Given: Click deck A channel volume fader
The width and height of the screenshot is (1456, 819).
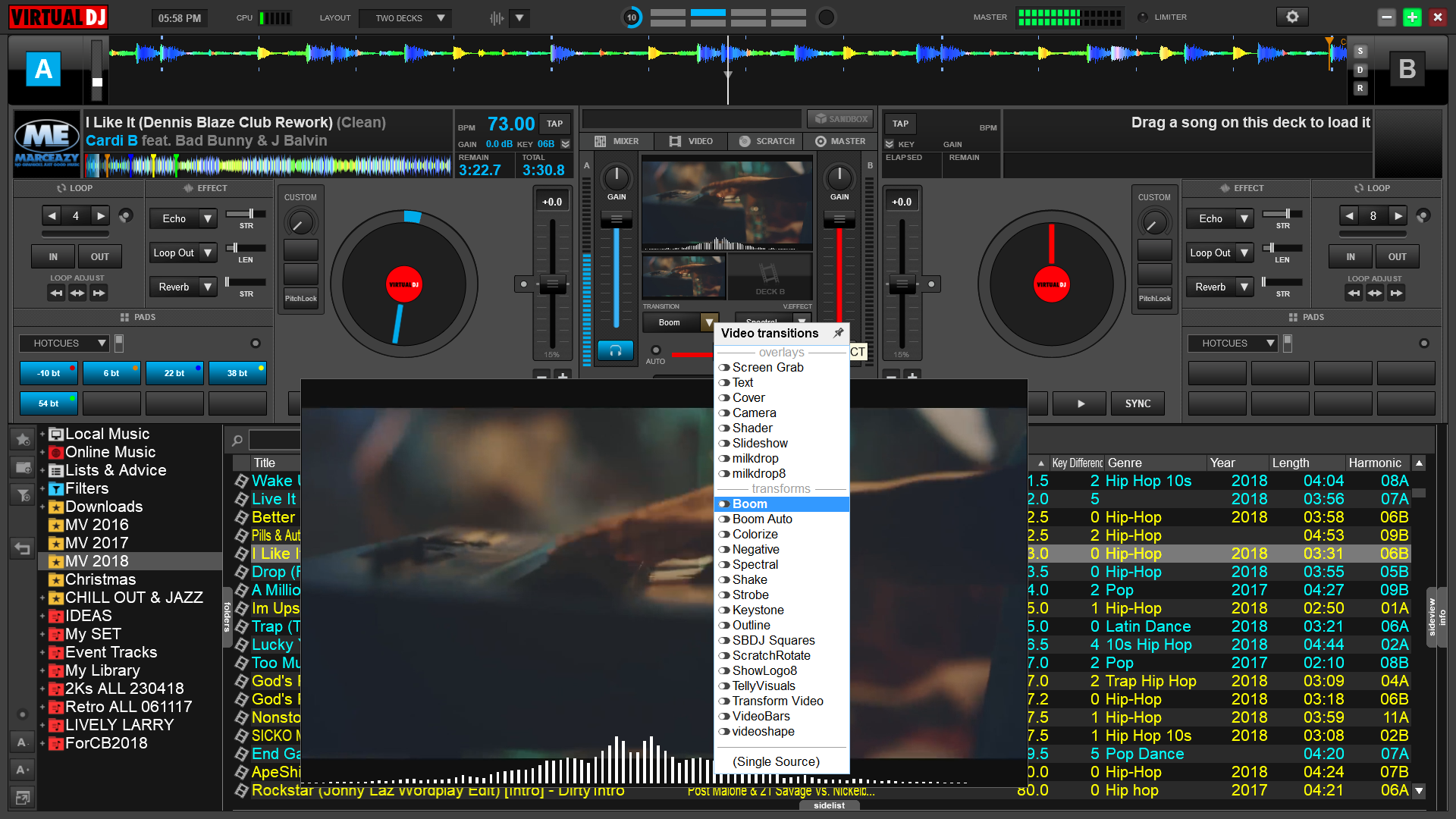Looking at the screenshot, I should coord(617,220).
